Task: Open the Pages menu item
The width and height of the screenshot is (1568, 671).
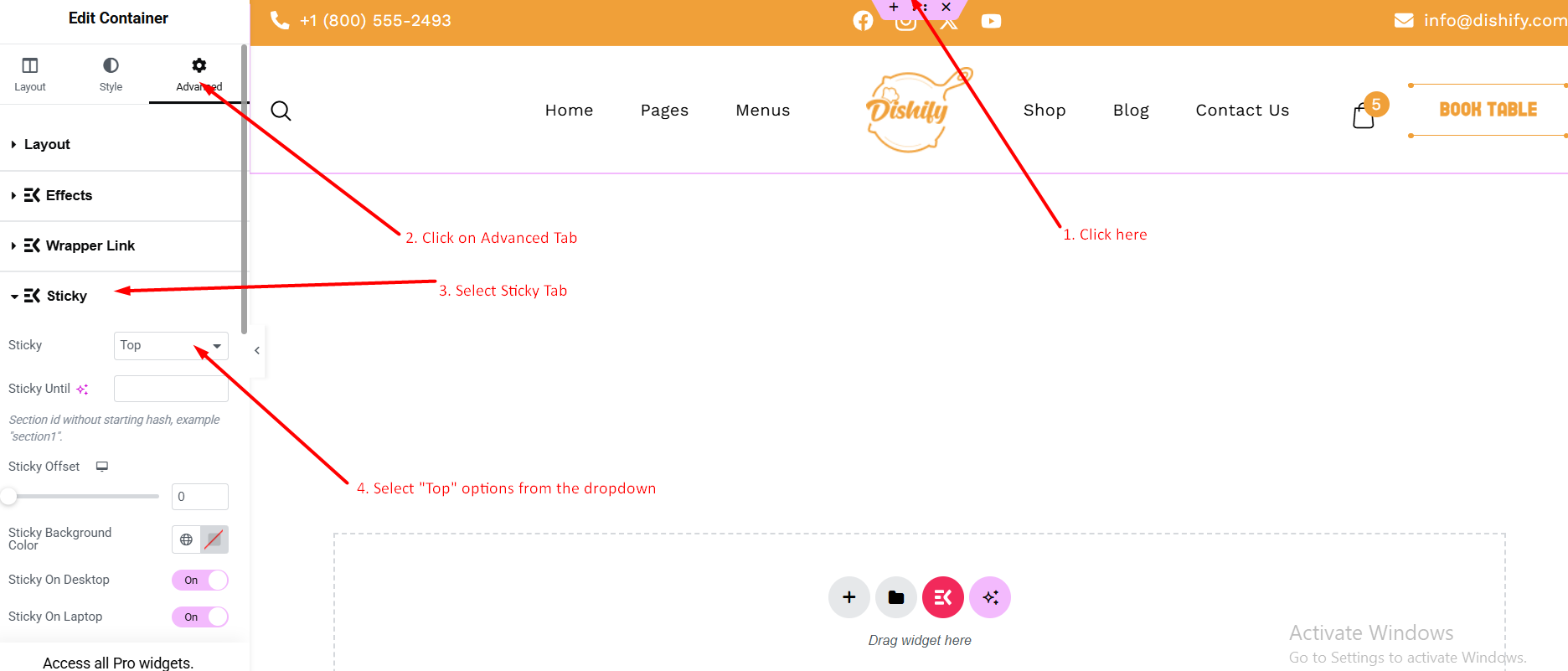Action: (x=664, y=110)
